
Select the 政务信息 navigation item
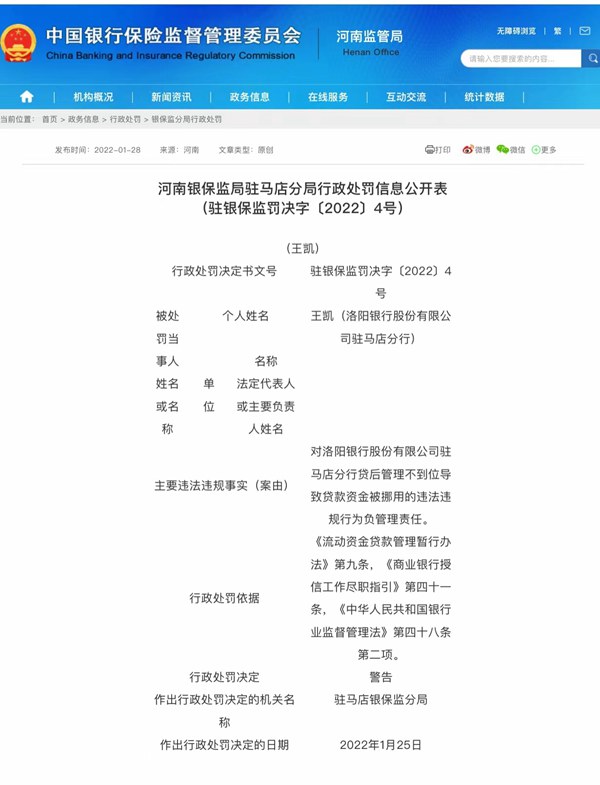[249, 97]
